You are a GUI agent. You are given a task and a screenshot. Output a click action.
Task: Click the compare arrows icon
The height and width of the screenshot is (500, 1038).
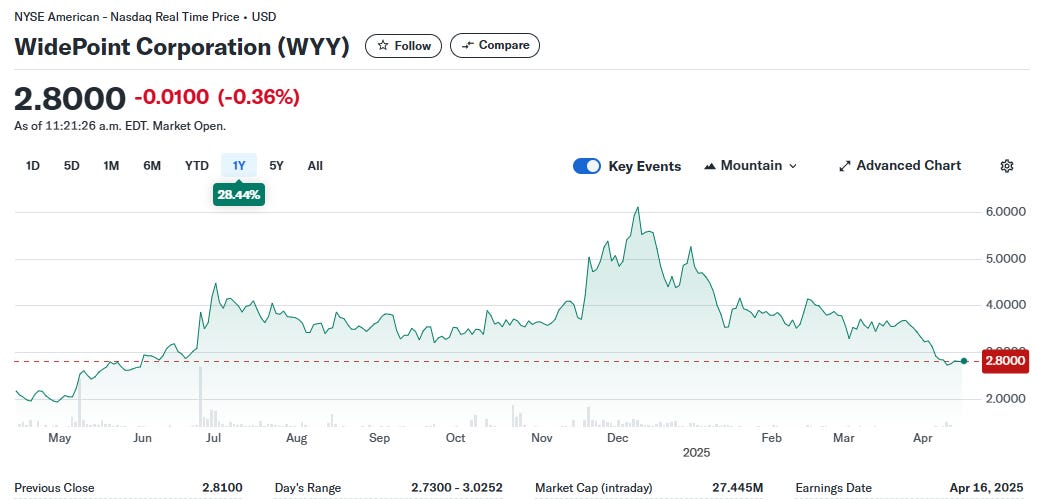468,46
